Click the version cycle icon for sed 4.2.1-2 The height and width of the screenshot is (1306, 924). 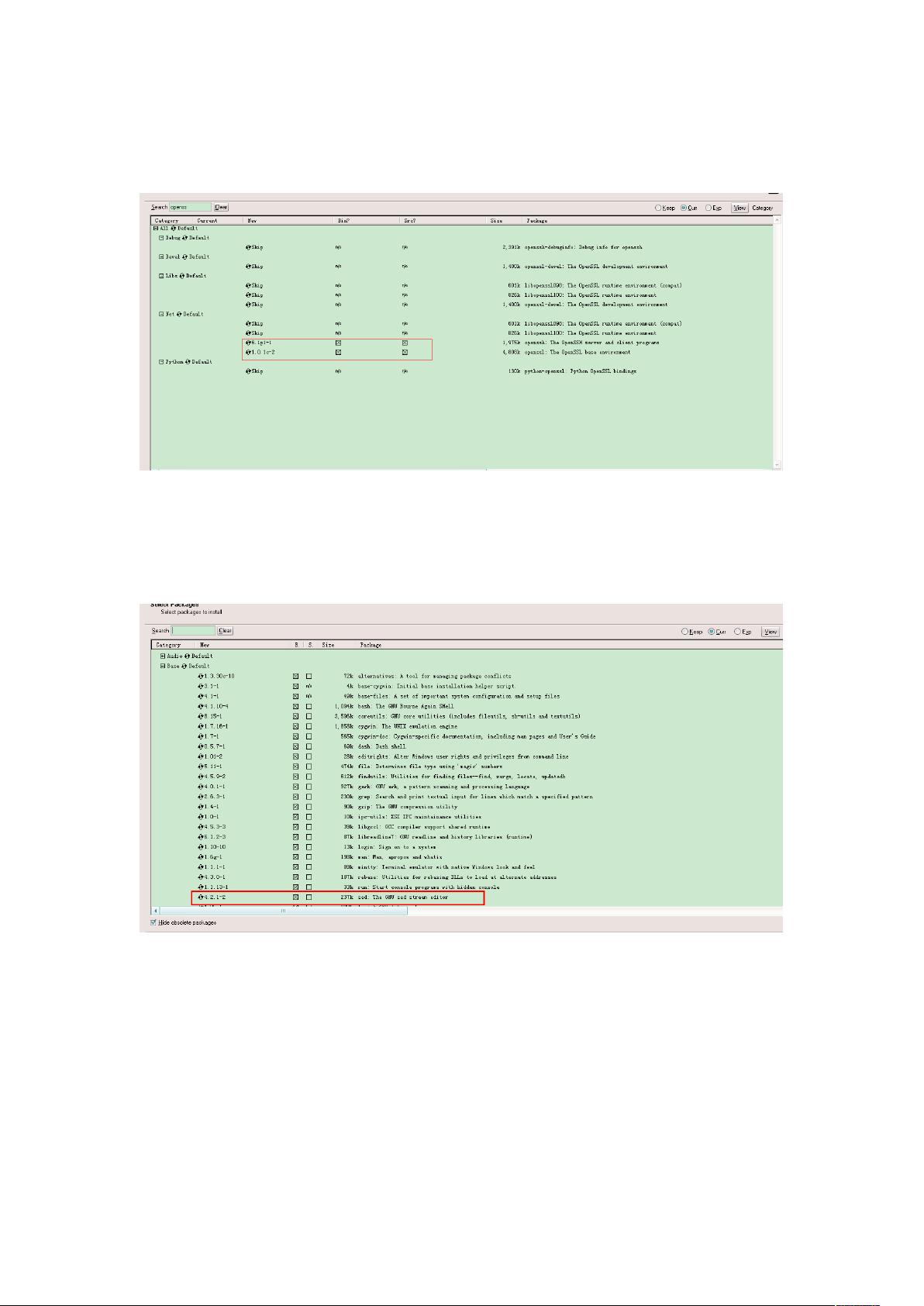tap(201, 898)
